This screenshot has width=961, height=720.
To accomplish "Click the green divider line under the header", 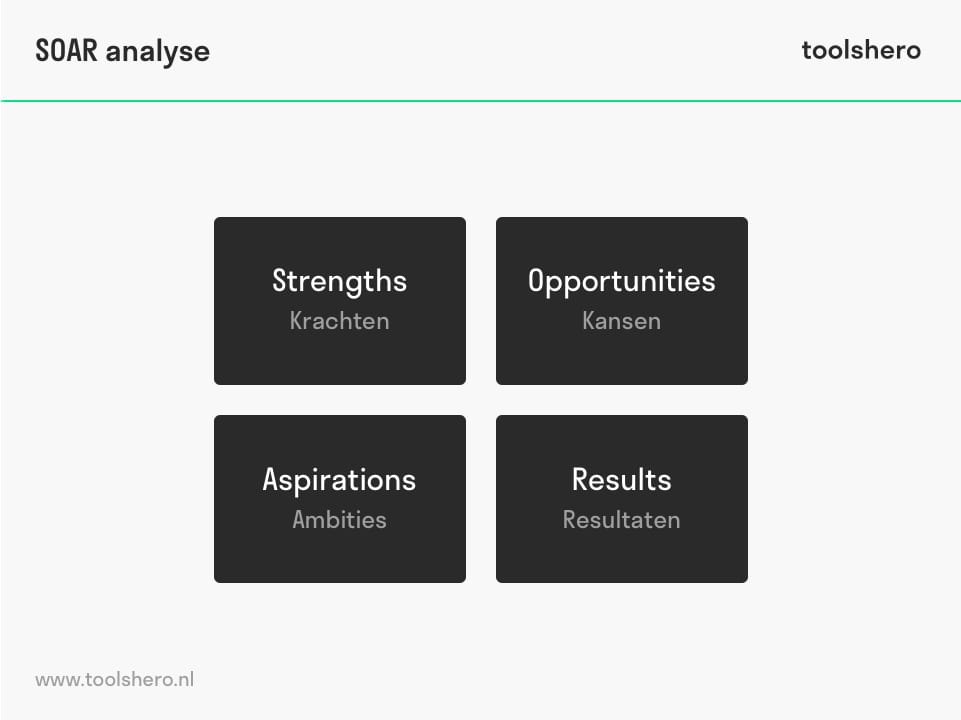I will (x=480, y=101).
